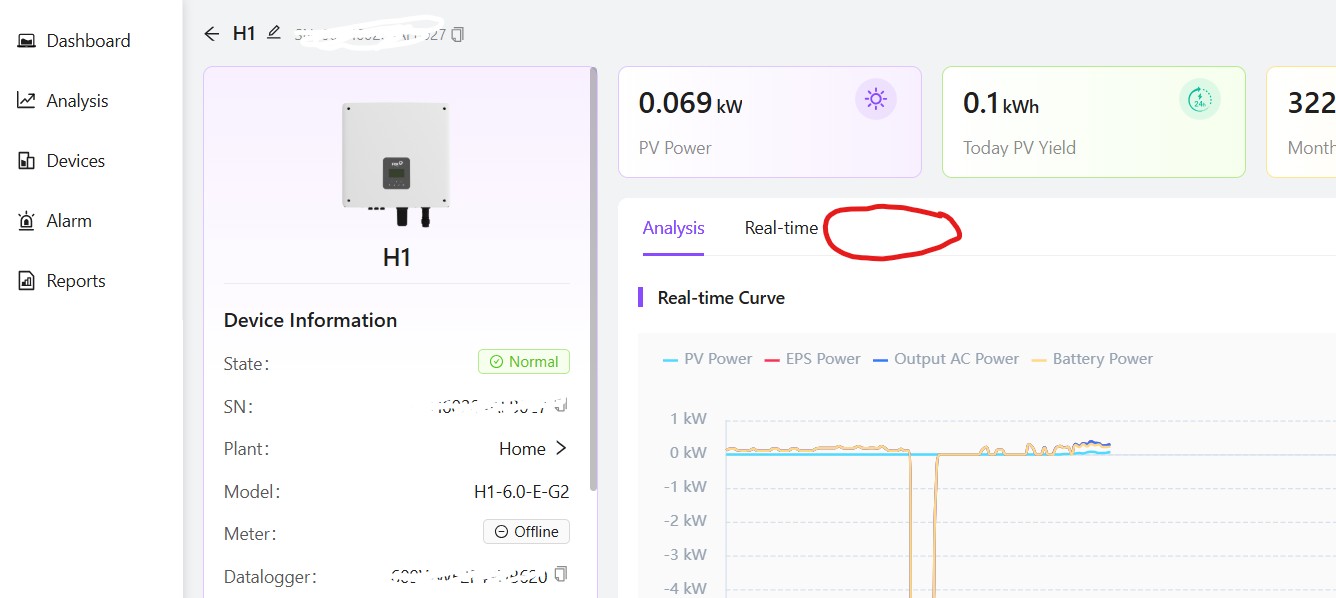This screenshot has height=598, width=1336.
Task: Open the Alarm page
Action: (69, 221)
